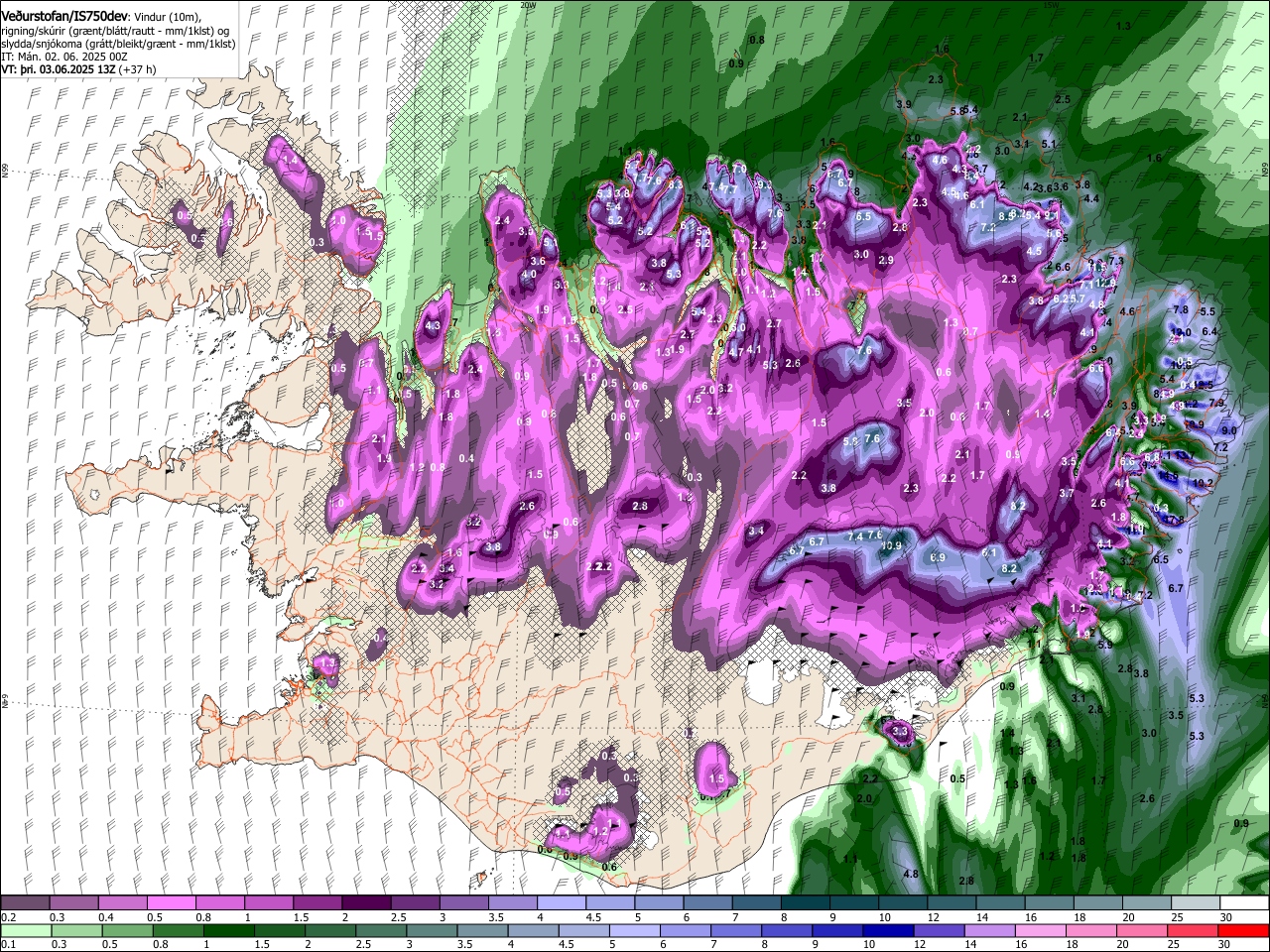Click the 10.9 precipitation value on the map
Screen dimensions: 1270x952
(x=891, y=545)
